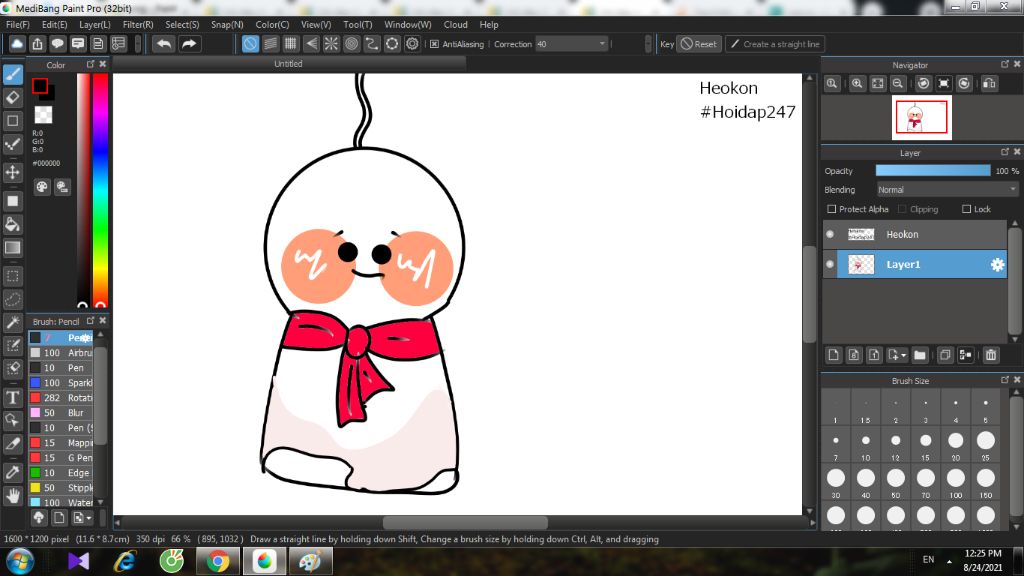Open Internet Explorer from taskbar
This screenshot has width=1024, height=576.
(125, 561)
